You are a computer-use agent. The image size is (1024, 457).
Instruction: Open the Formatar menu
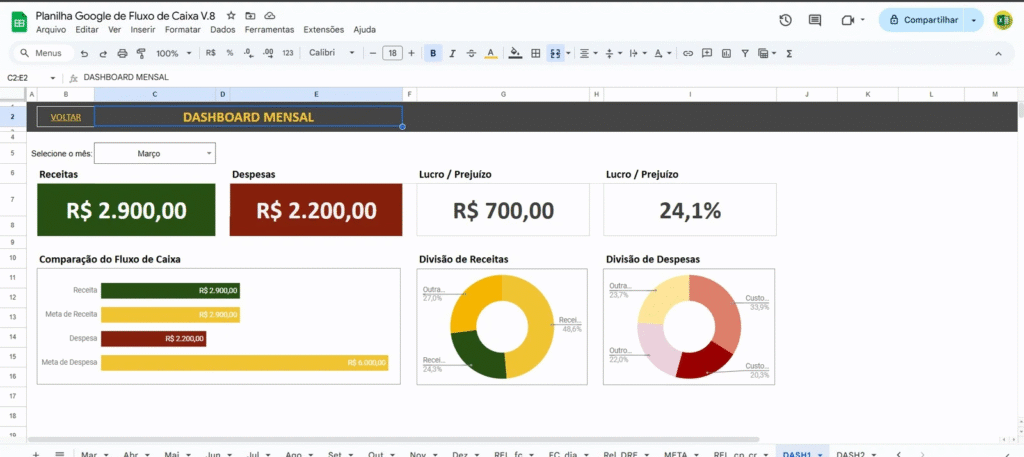(183, 30)
